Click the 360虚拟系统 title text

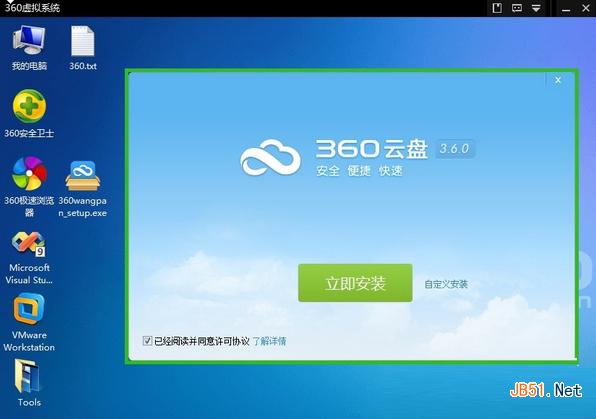click(x=32, y=8)
